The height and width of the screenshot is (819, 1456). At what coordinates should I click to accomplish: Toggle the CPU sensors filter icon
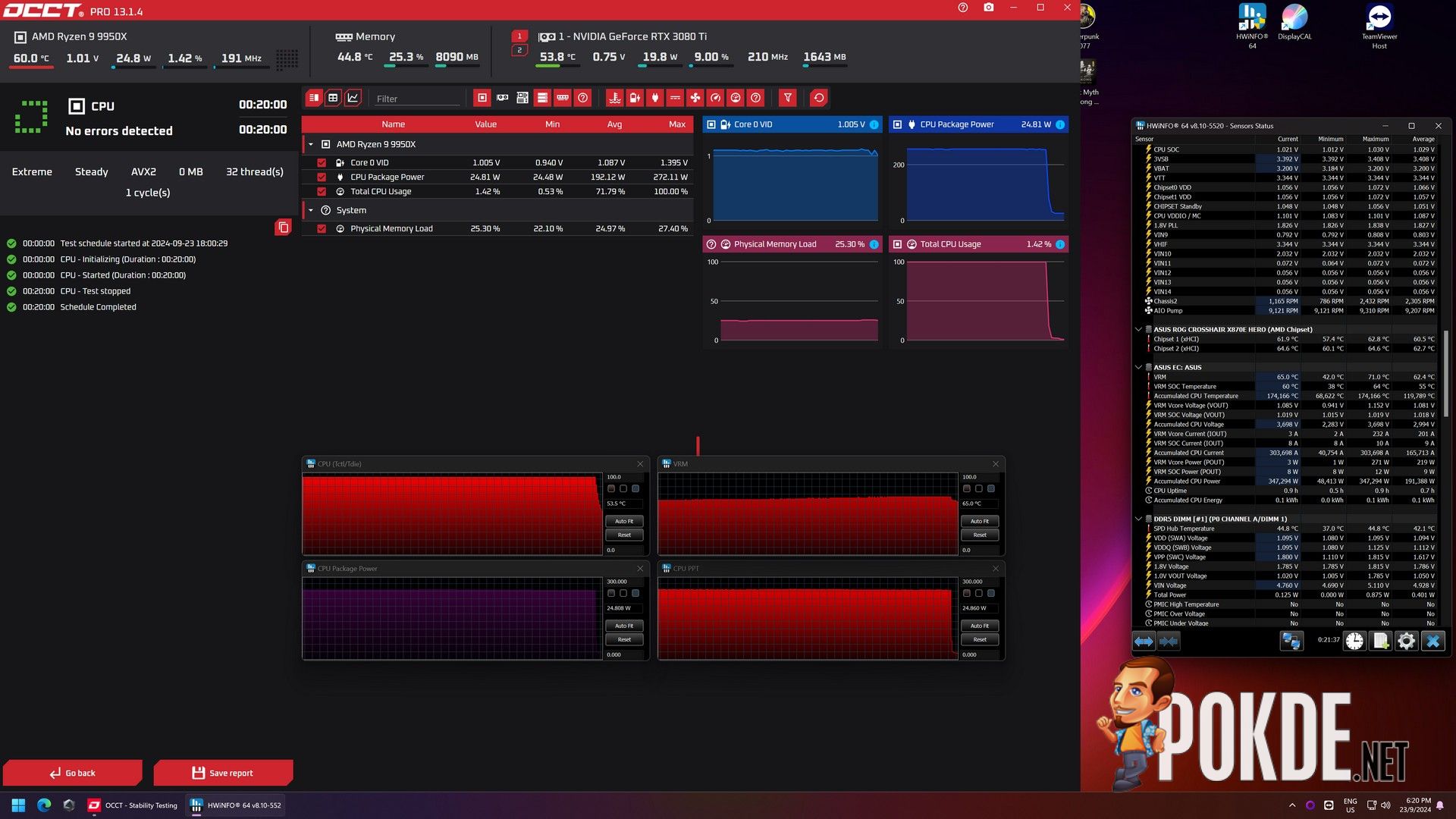pyautogui.click(x=482, y=98)
